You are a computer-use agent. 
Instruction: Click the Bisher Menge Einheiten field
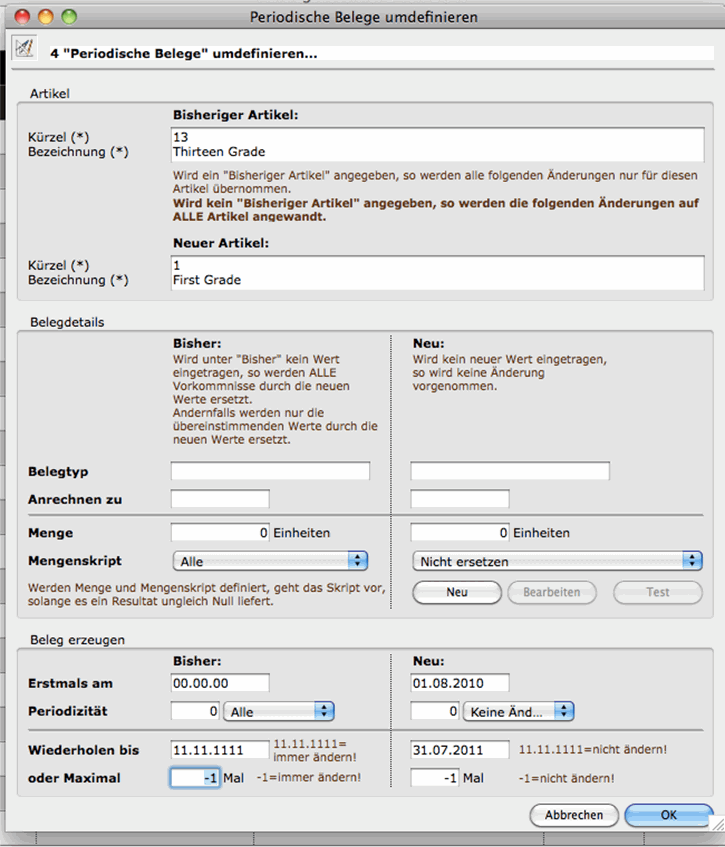[220, 533]
